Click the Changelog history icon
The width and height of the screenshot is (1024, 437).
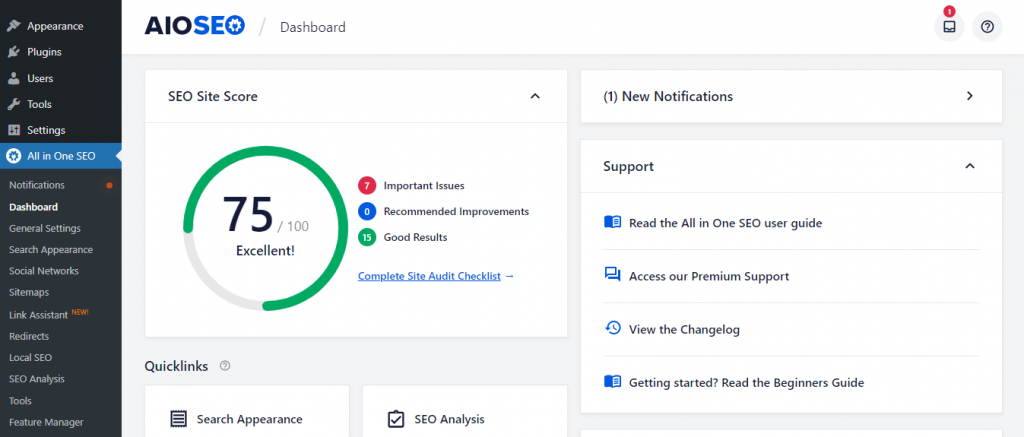point(613,328)
